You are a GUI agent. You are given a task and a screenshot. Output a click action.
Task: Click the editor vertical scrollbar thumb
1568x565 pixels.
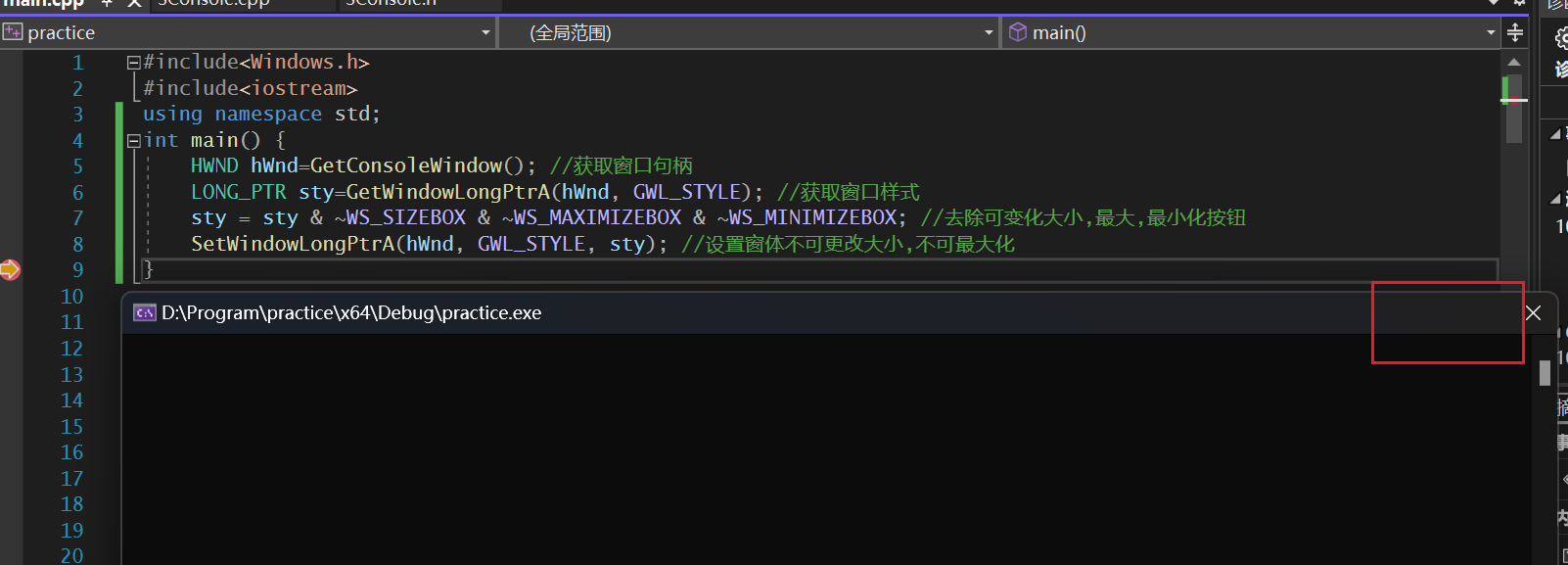click(1514, 110)
